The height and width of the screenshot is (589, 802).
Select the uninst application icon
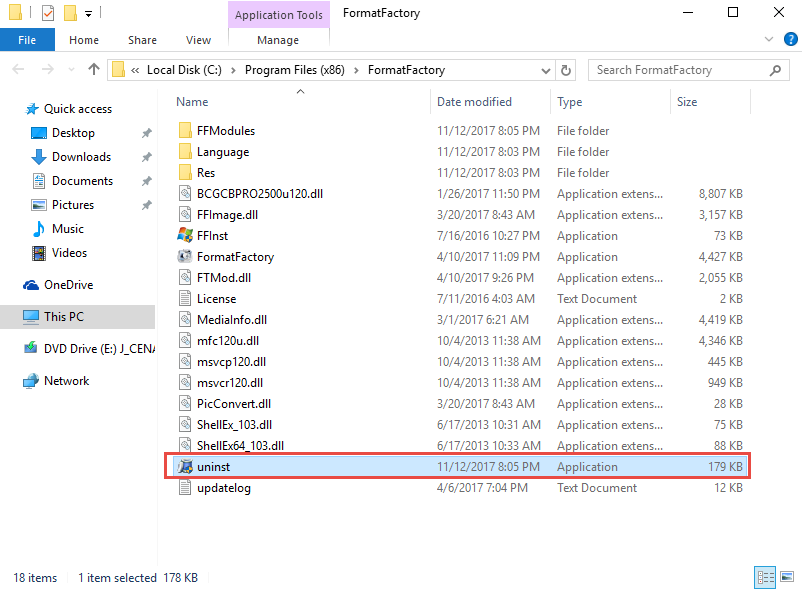click(x=185, y=466)
